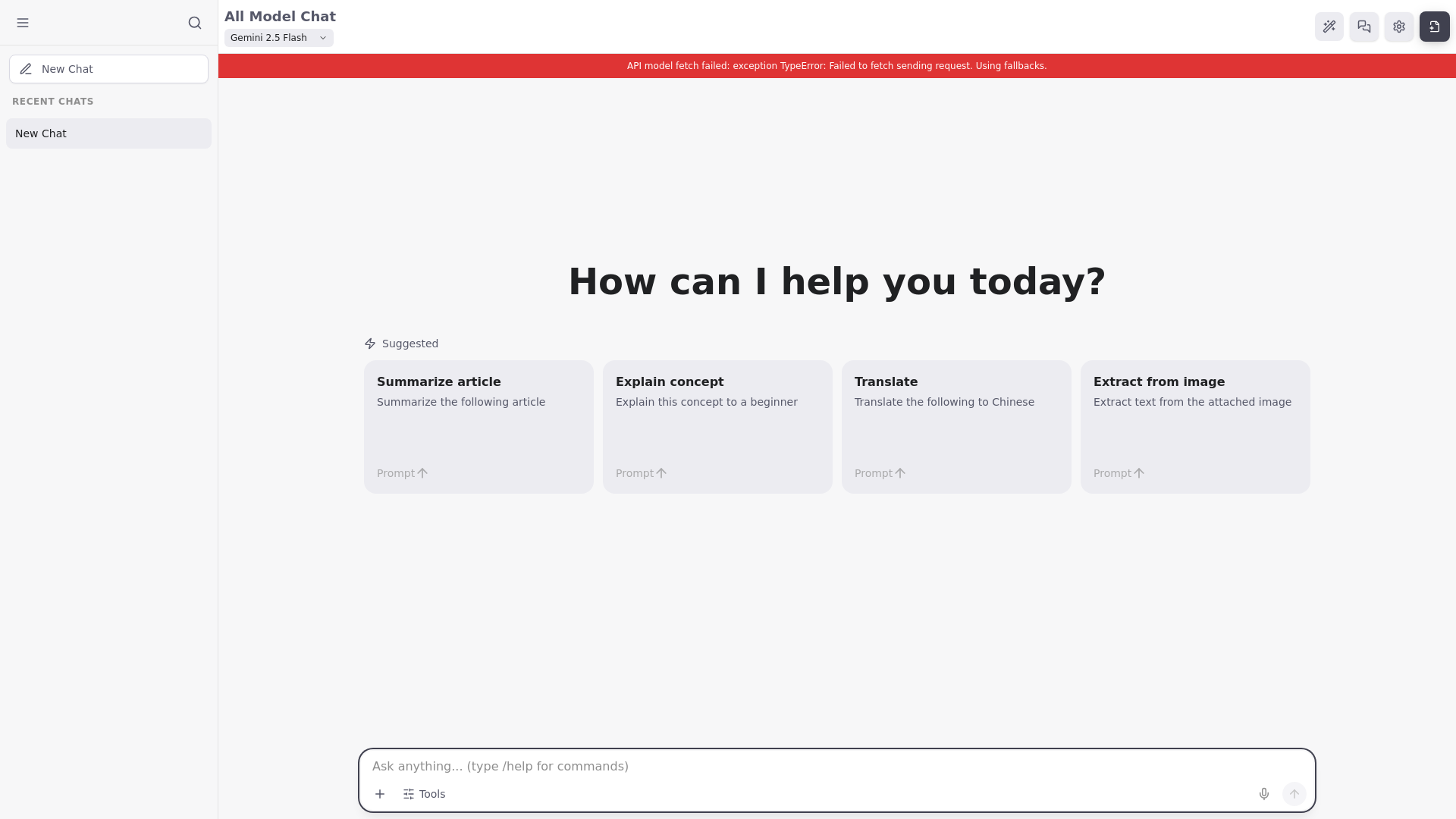This screenshot has height=819, width=1456.
Task: Click the plus attach icon in composer
Action: (380, 794)
